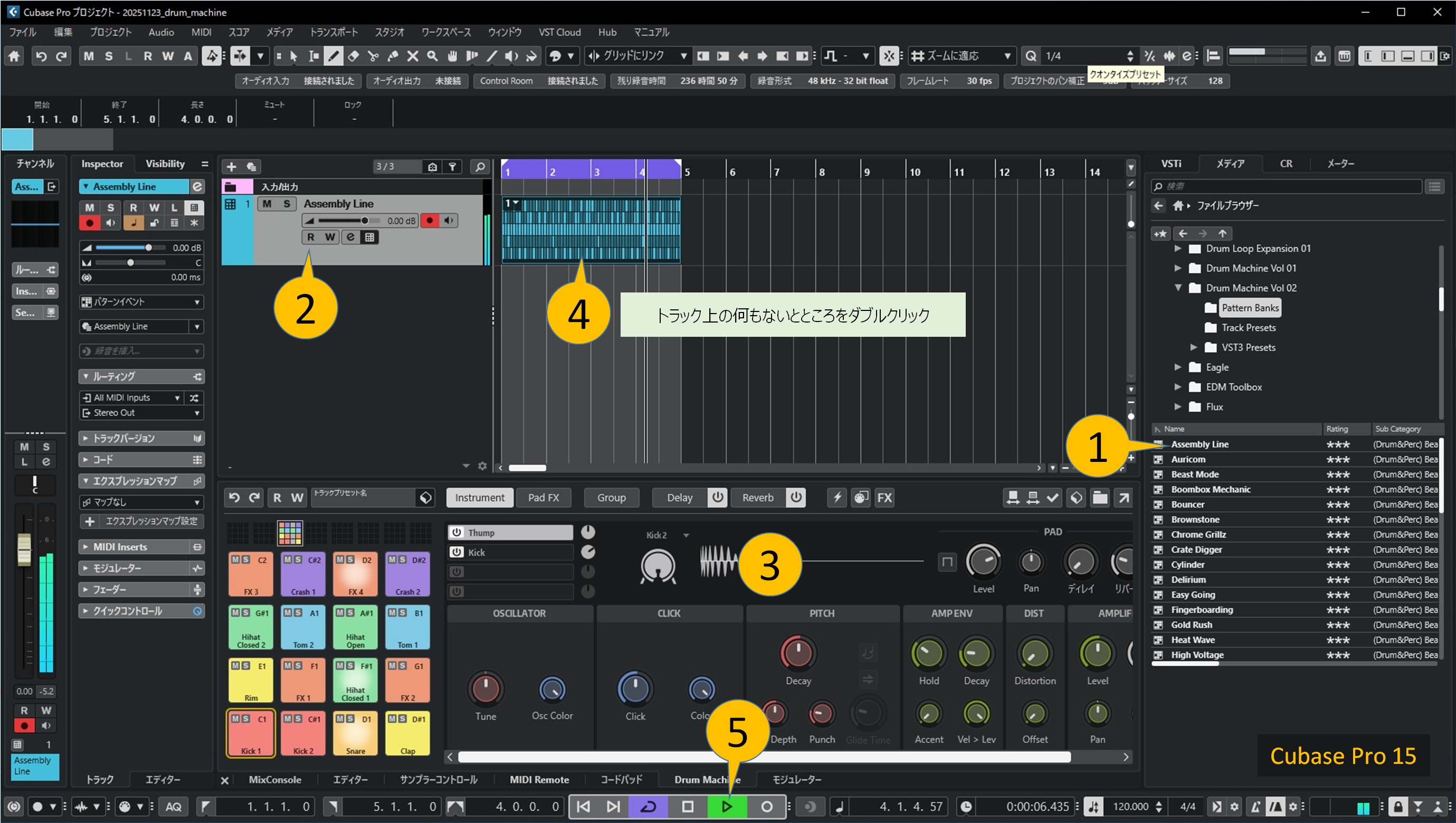Select the Draw pencil tool

pos(334,56)
